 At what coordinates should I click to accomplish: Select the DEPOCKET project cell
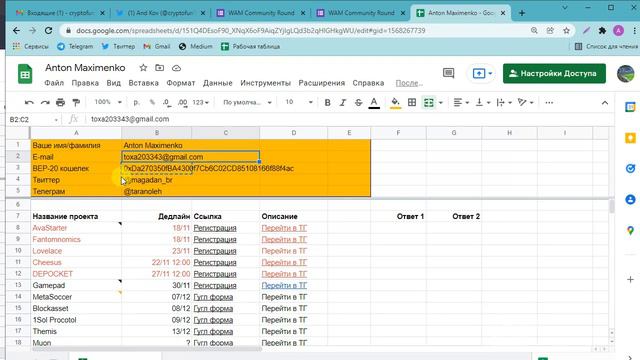(76, 274)
